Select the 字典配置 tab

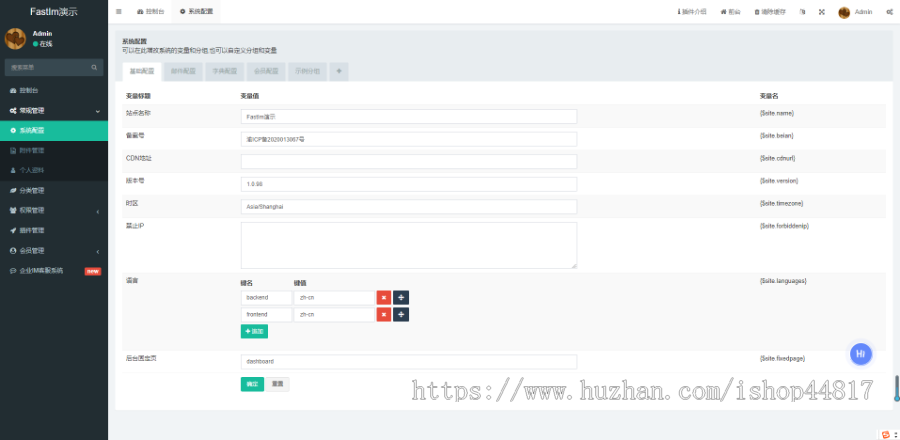point(224,72)
